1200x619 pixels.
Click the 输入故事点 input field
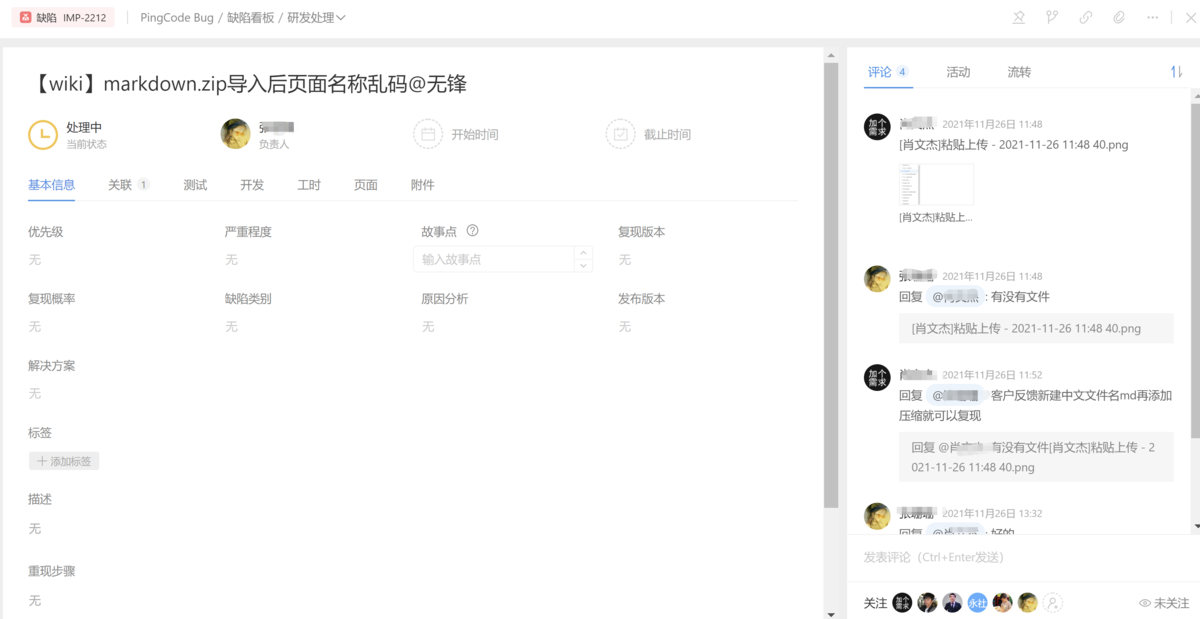point(493,259)
